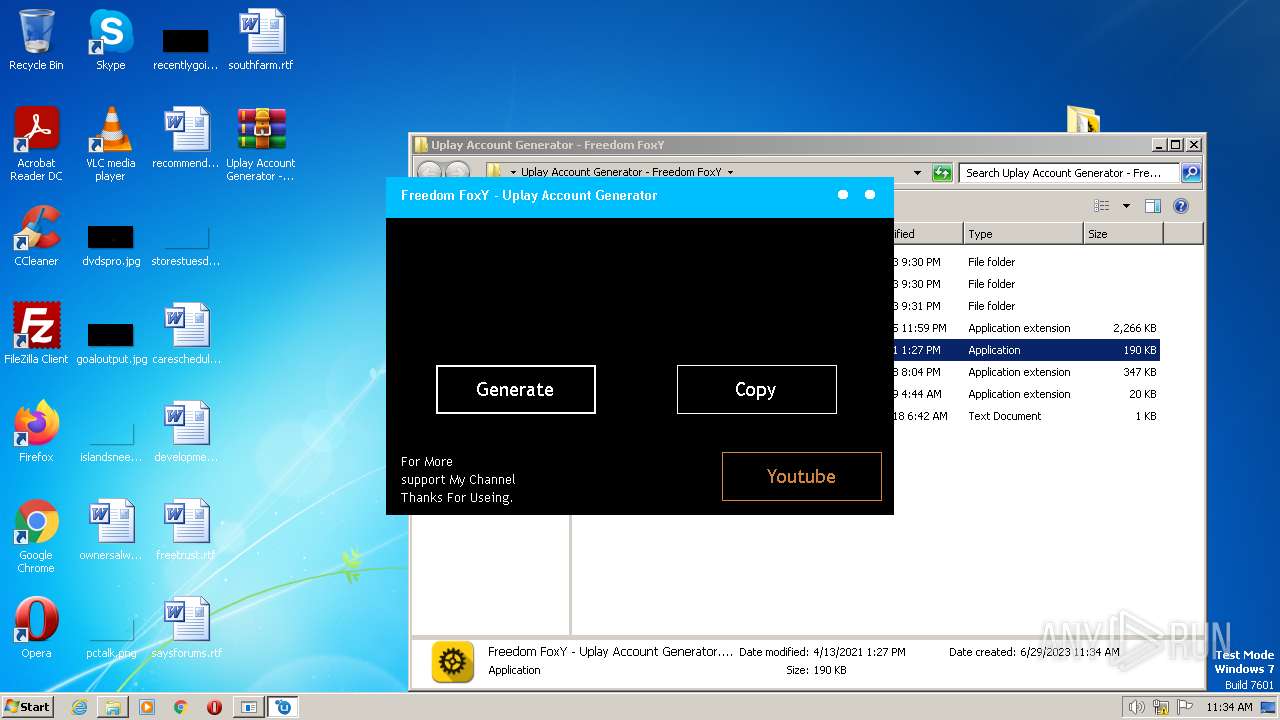This screenshot has height=720, width=1280.
Task: Launch Google Chrome shortcut
Action: pos(36,537)
